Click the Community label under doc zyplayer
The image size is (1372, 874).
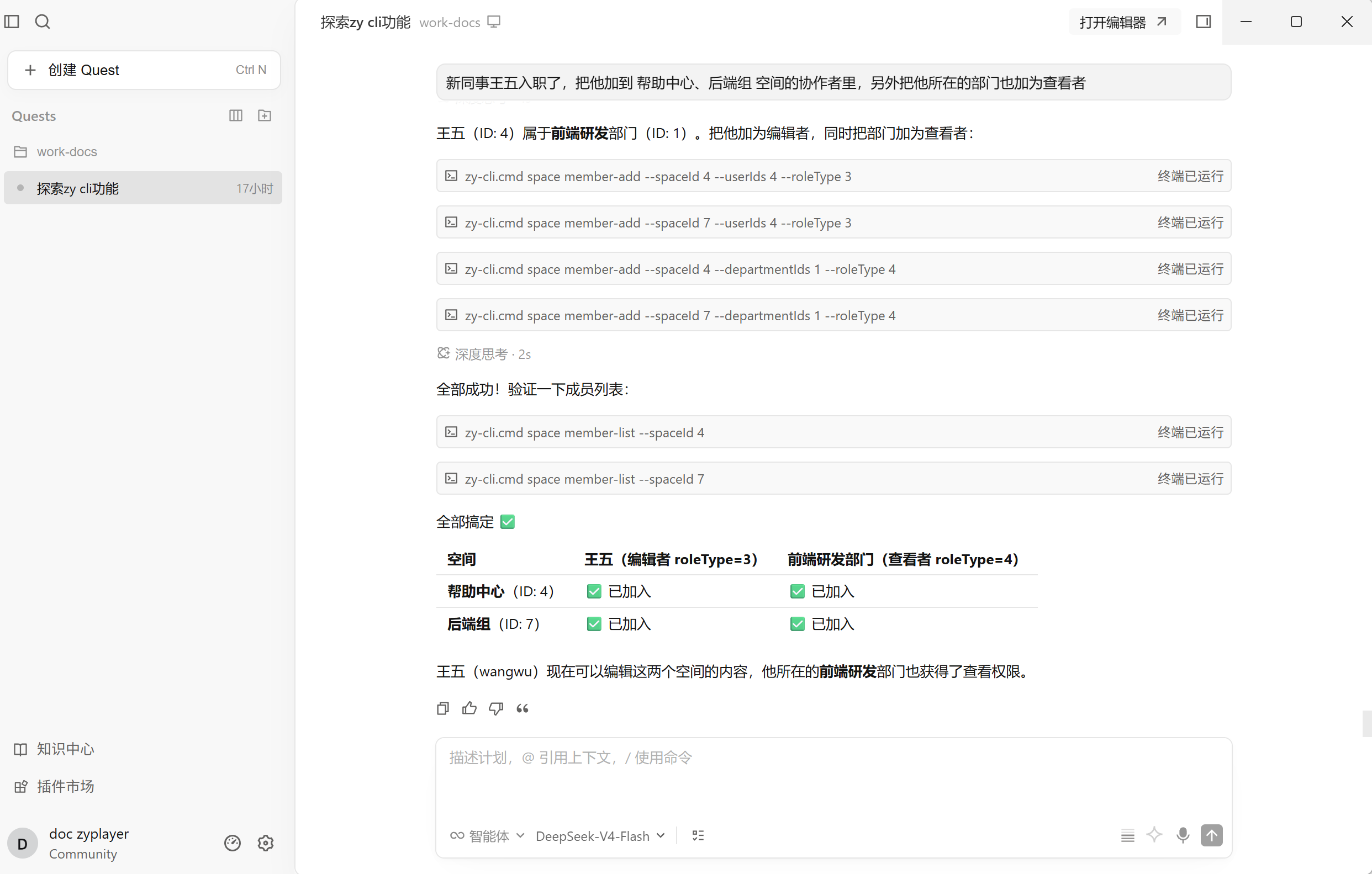pos(83,854)
